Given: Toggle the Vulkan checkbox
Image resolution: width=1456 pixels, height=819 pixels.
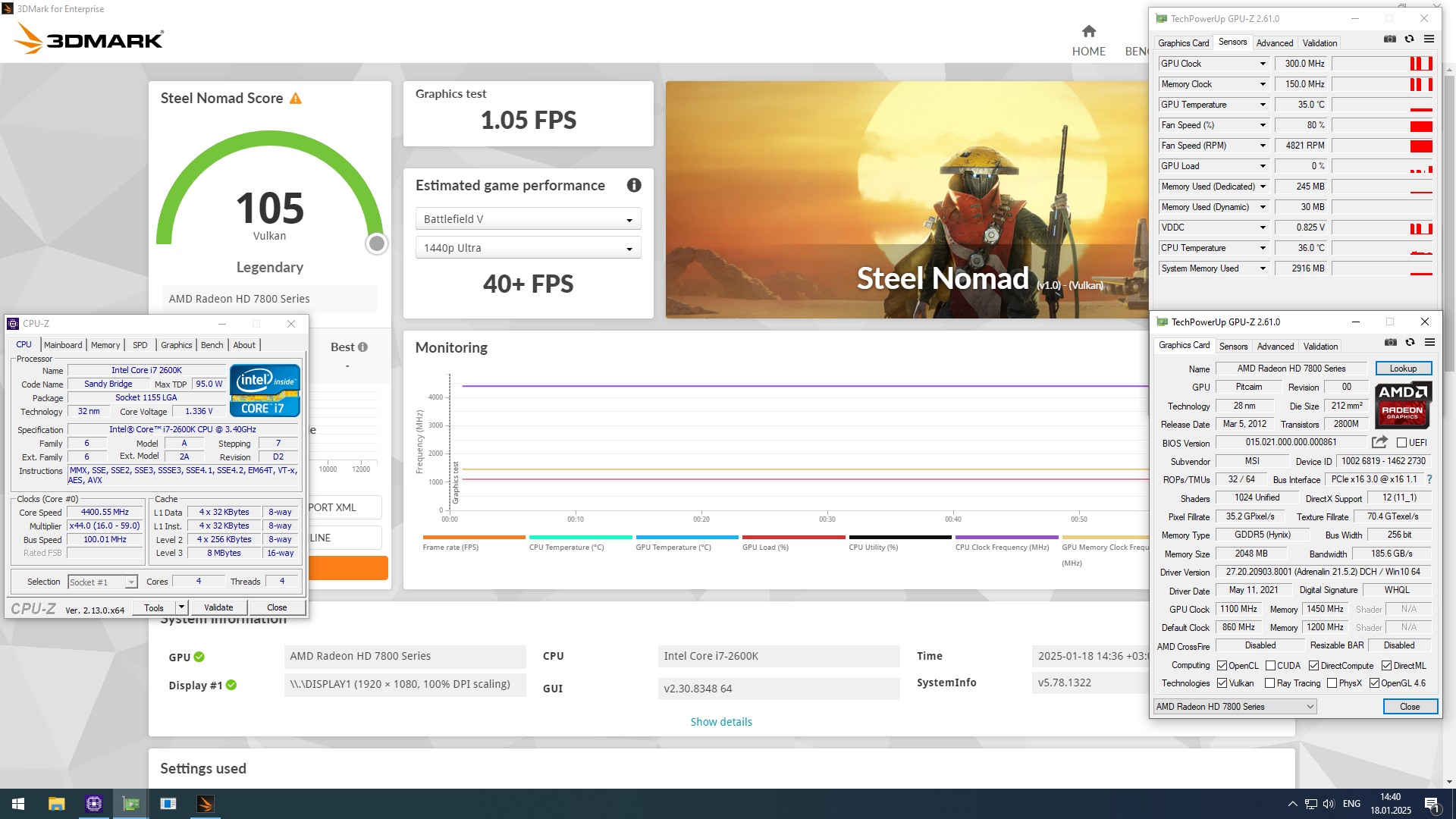Looking at the screenshot, I should click(1222, 683).
